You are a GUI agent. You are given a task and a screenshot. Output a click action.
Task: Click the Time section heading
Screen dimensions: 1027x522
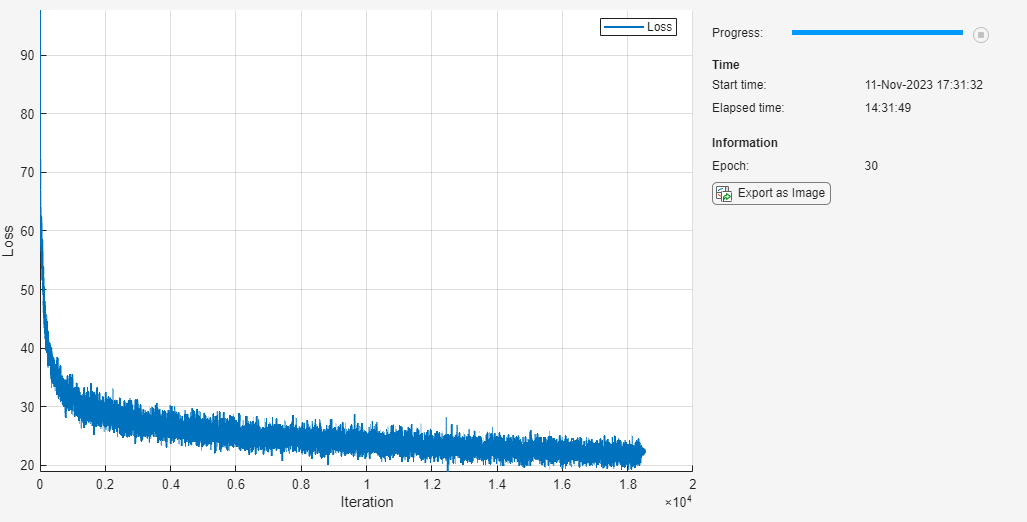[726, 65]
